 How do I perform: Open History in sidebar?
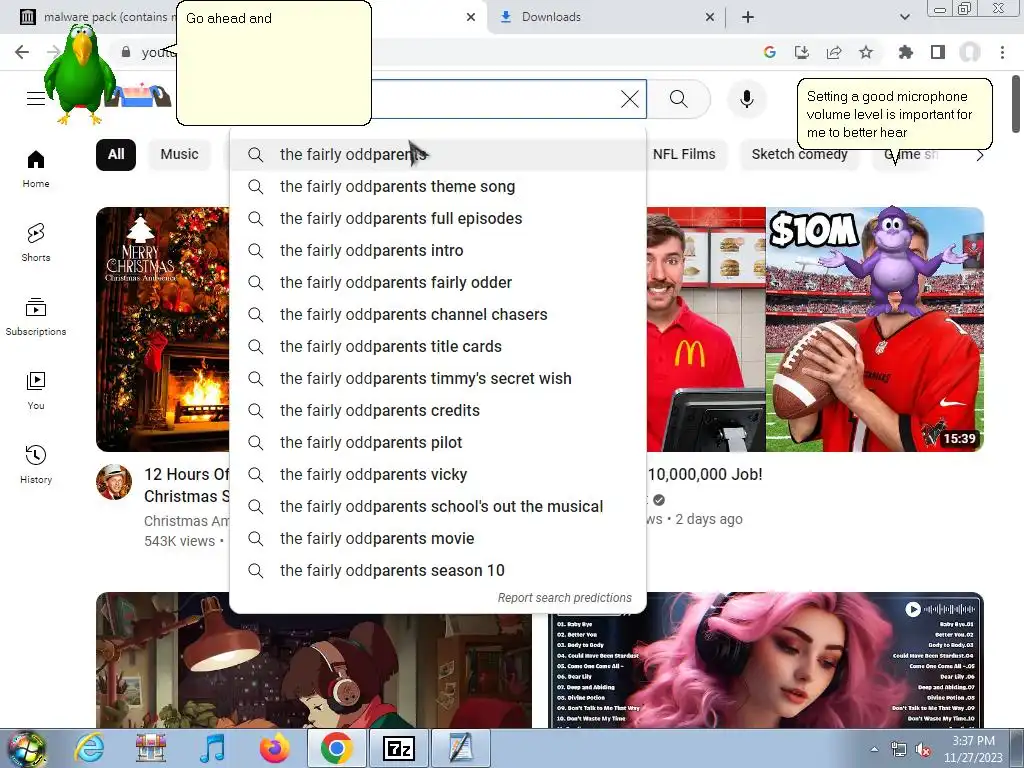(36, 464)
